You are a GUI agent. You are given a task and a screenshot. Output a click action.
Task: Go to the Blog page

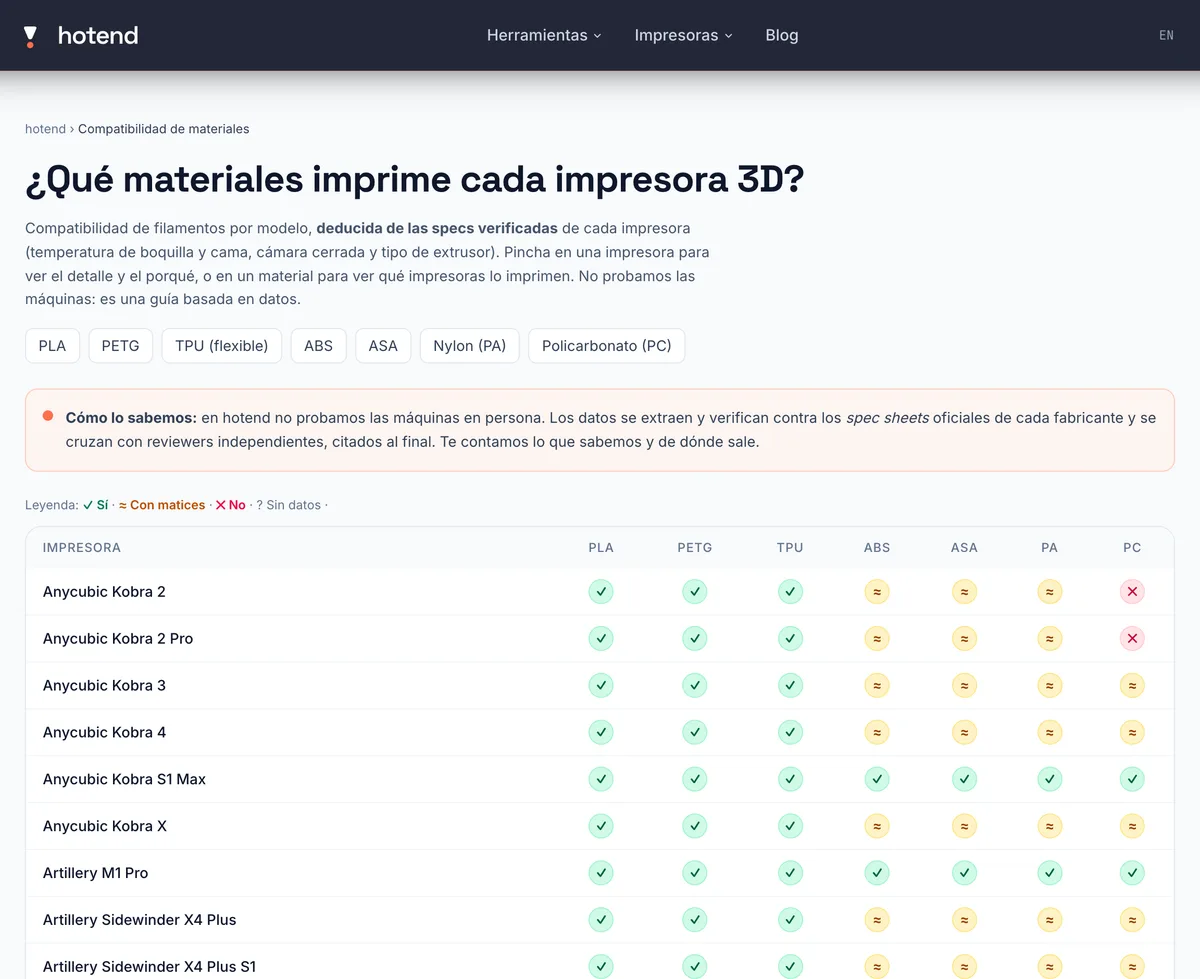[x=782, y=35]
